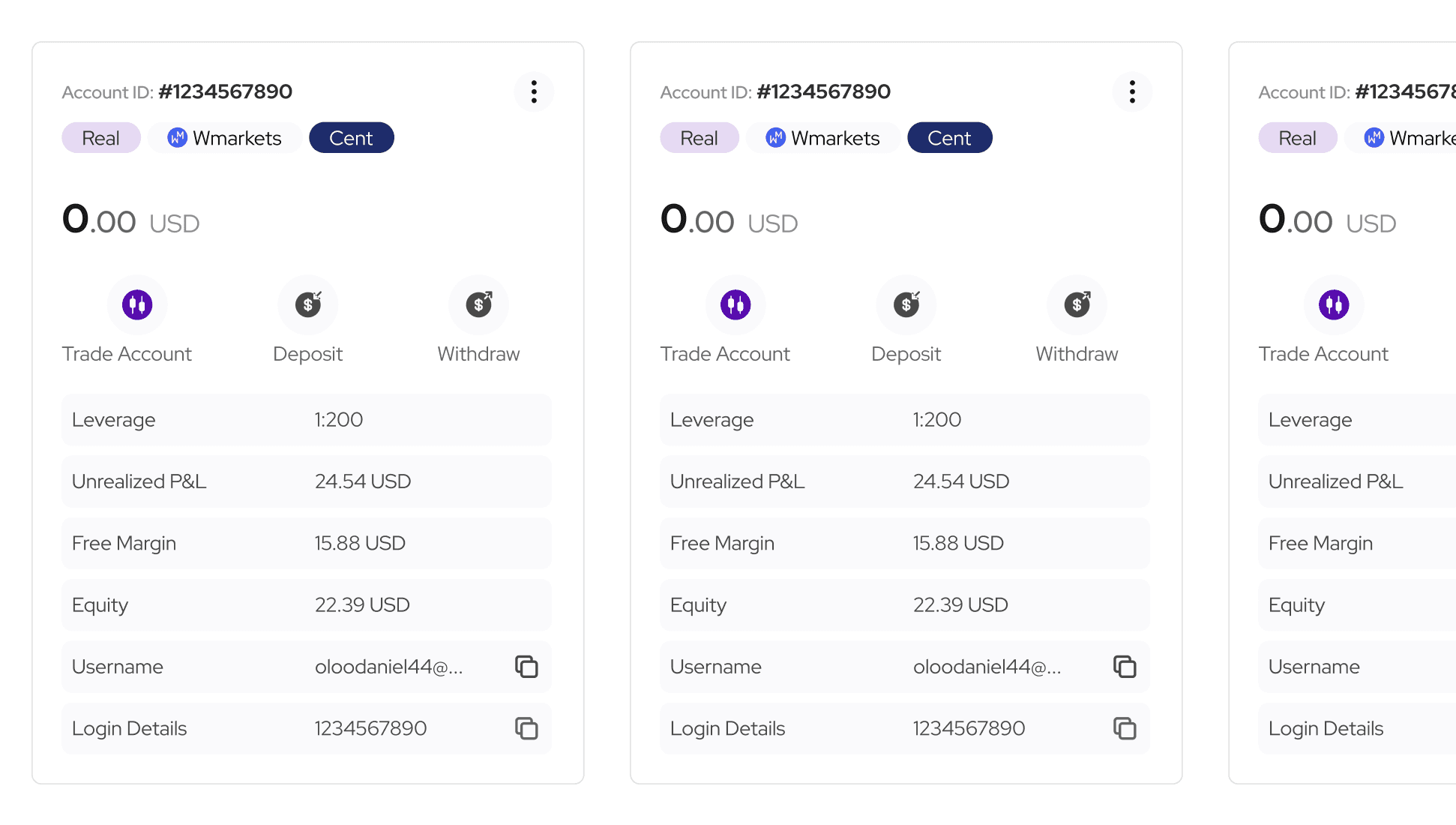Click Trade Account icon in first card
Viewport: 1456px width, 825px height.
(137, 304)
